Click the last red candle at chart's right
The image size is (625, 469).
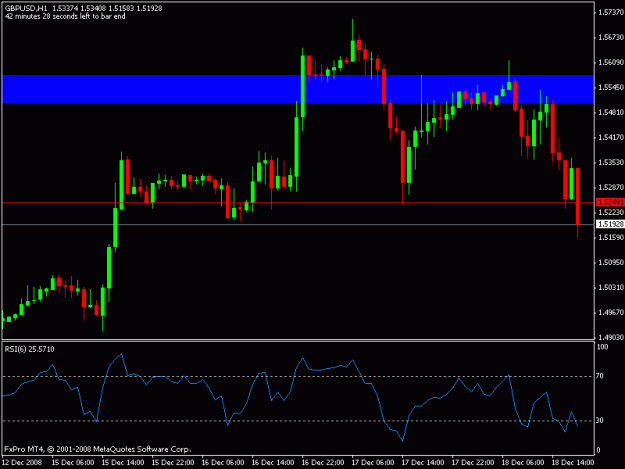[x=578, y=196]
